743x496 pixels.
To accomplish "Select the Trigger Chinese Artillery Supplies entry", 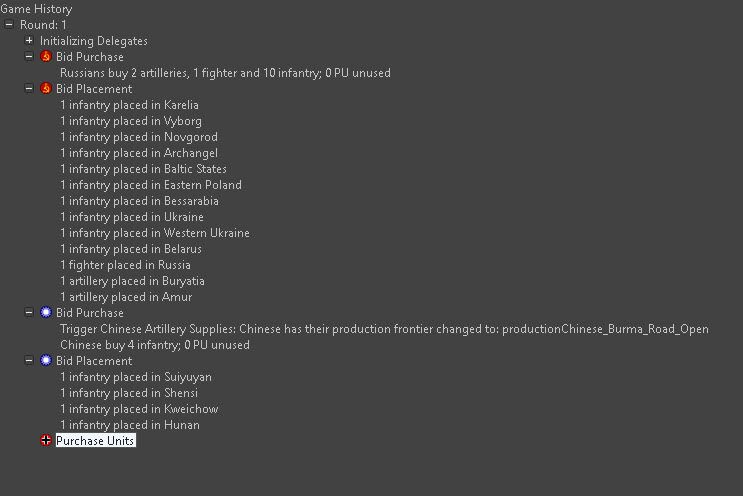I will pos(384,329).
